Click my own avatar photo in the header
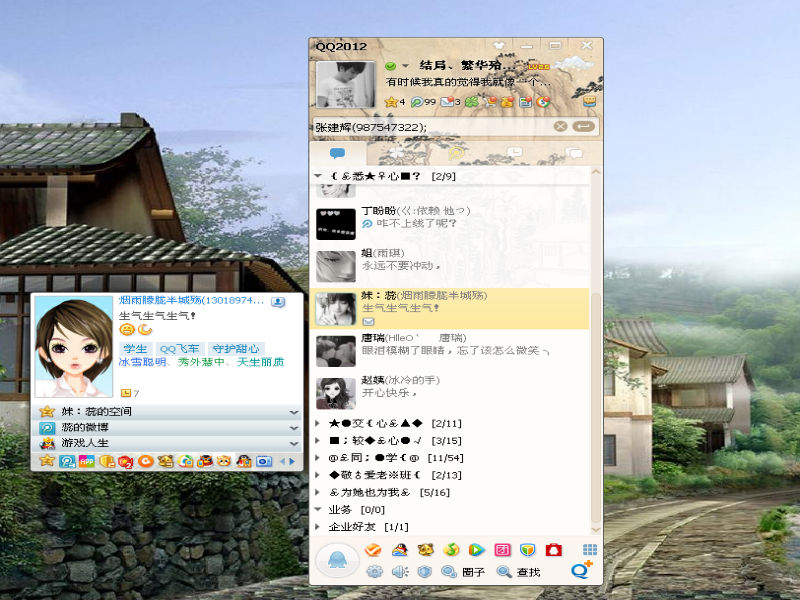This screenshot has width=800, height=600. [x=345, y=84]
